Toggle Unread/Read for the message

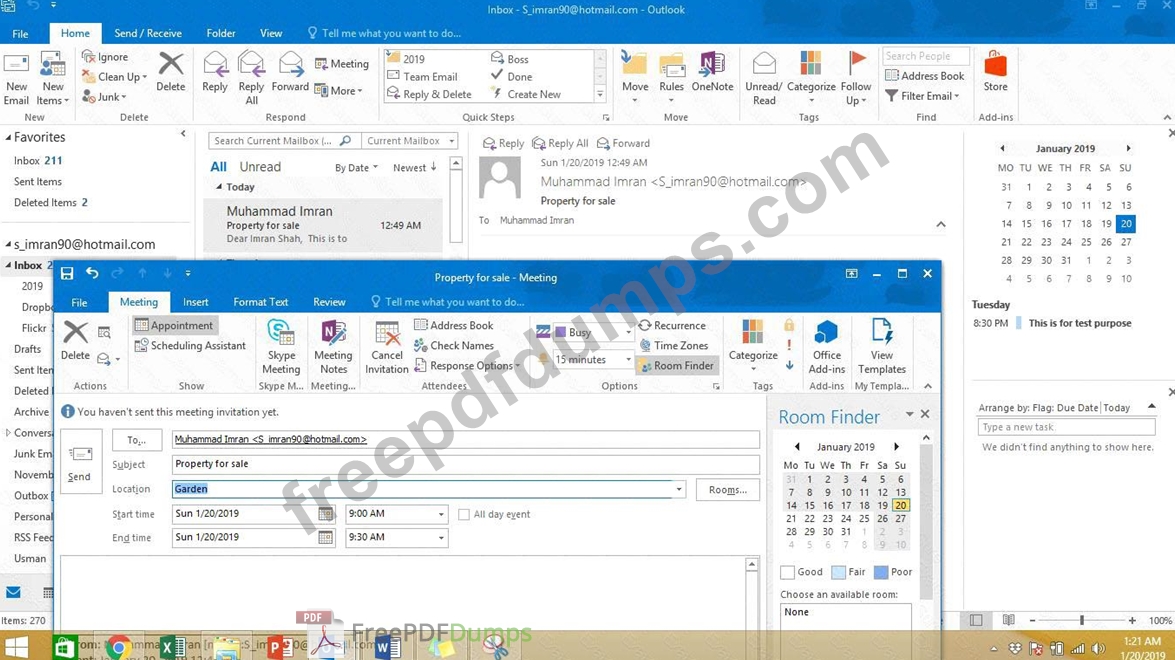pos(764,79)
